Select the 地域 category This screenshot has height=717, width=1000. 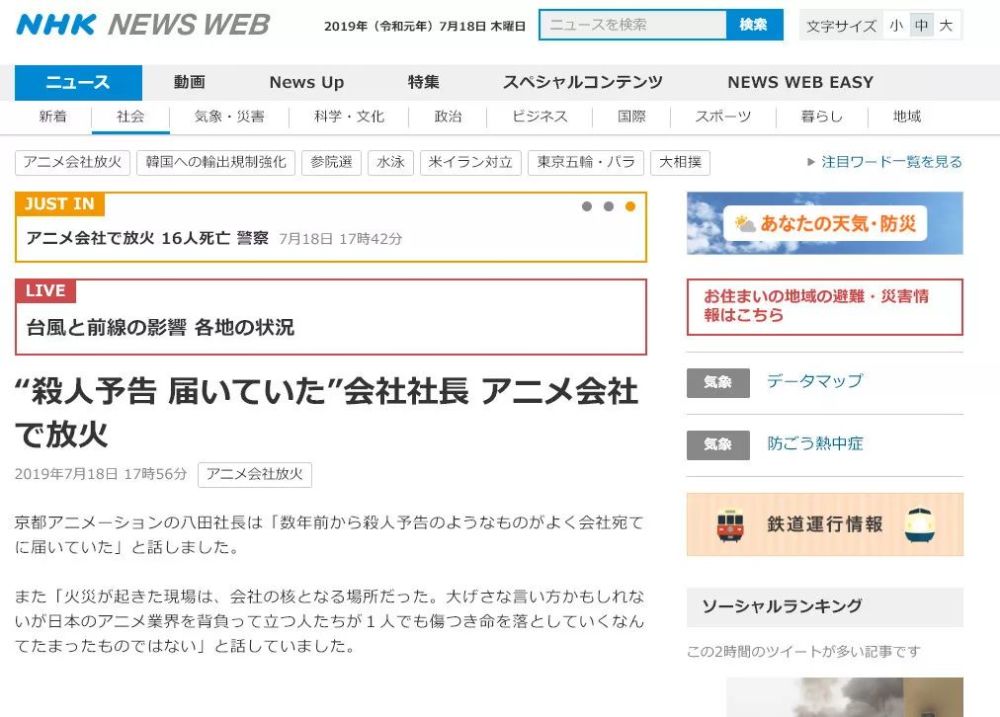click(x=907, y=117)
